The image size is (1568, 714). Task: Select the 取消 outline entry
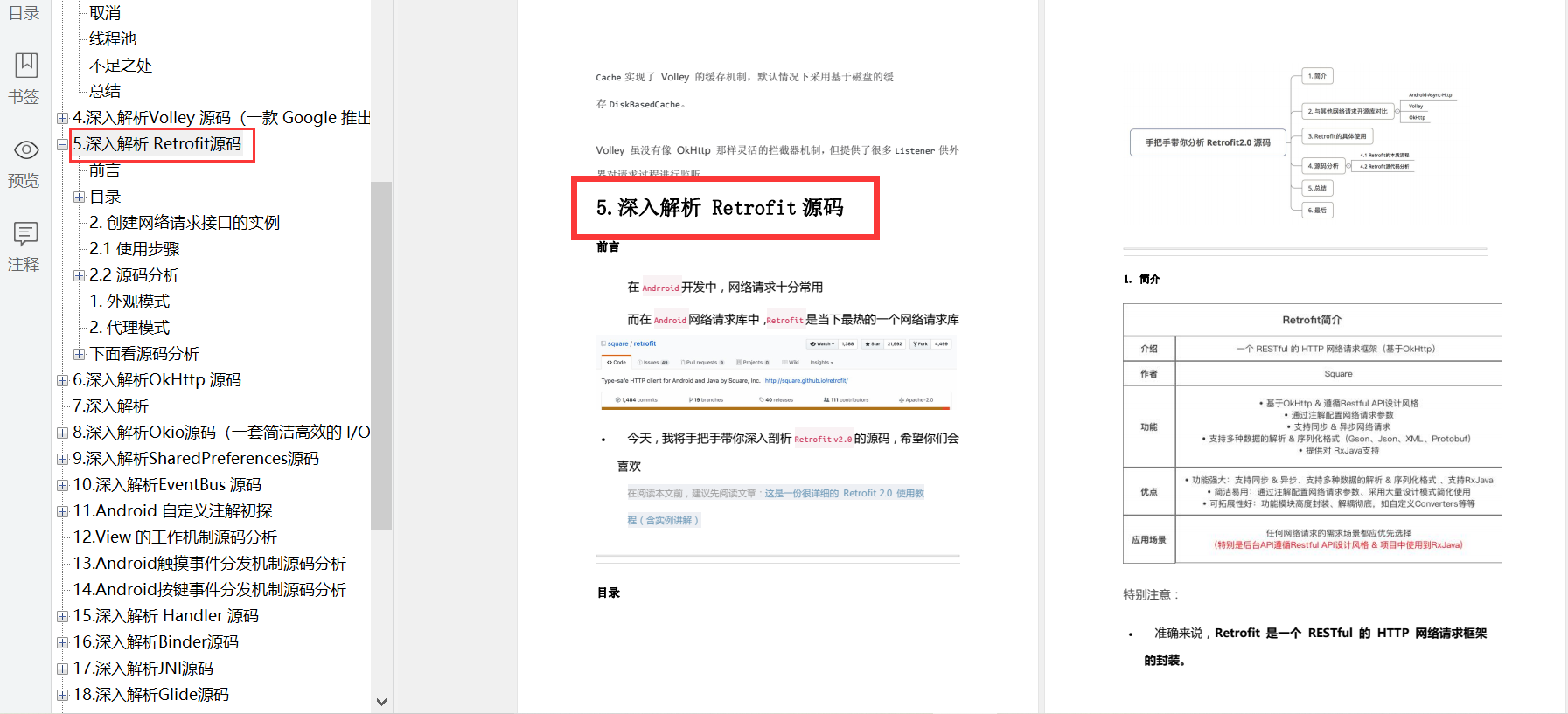coord(105,13)
